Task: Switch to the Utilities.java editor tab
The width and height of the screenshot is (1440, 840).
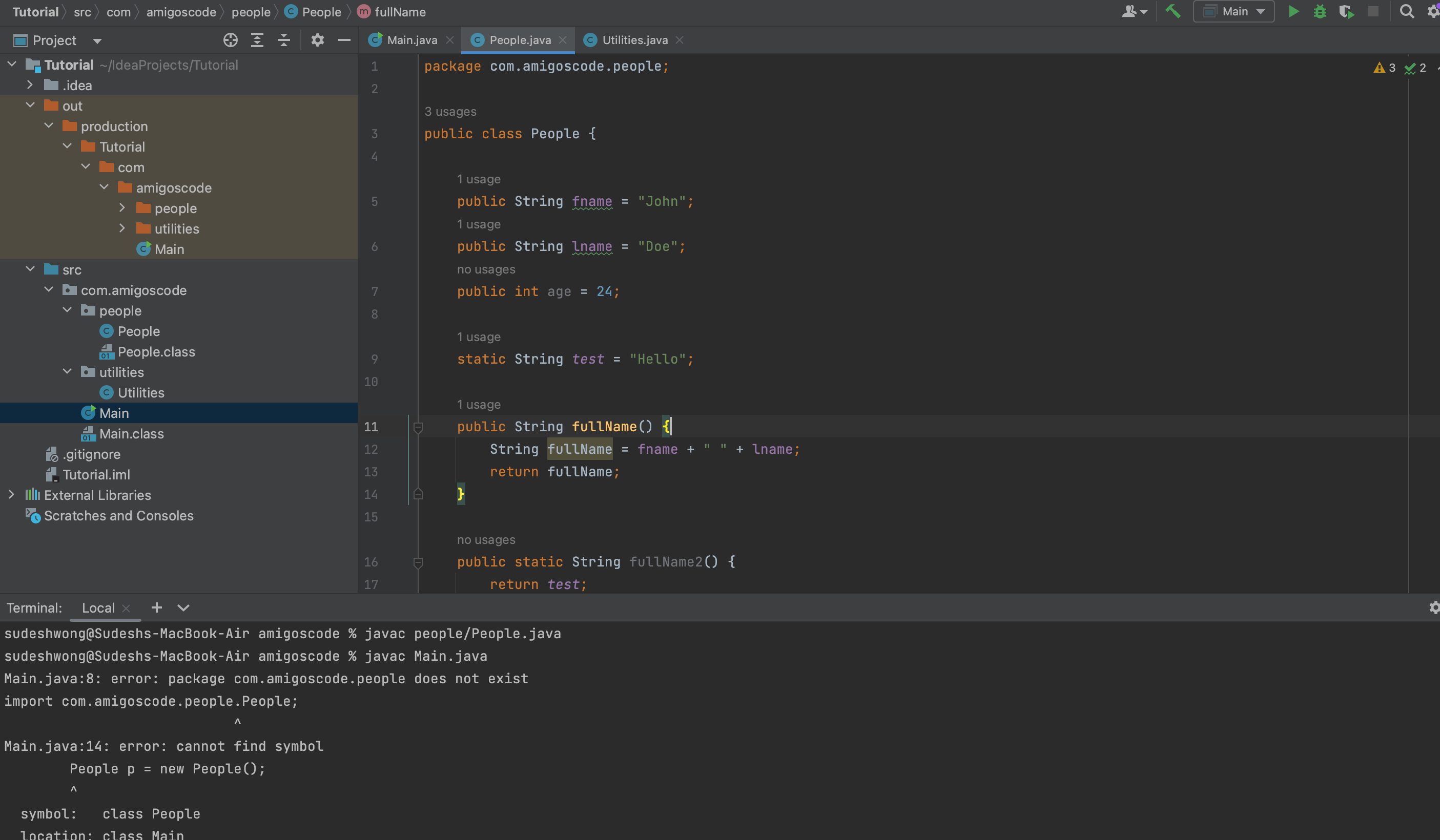Action: pos(634,40)
